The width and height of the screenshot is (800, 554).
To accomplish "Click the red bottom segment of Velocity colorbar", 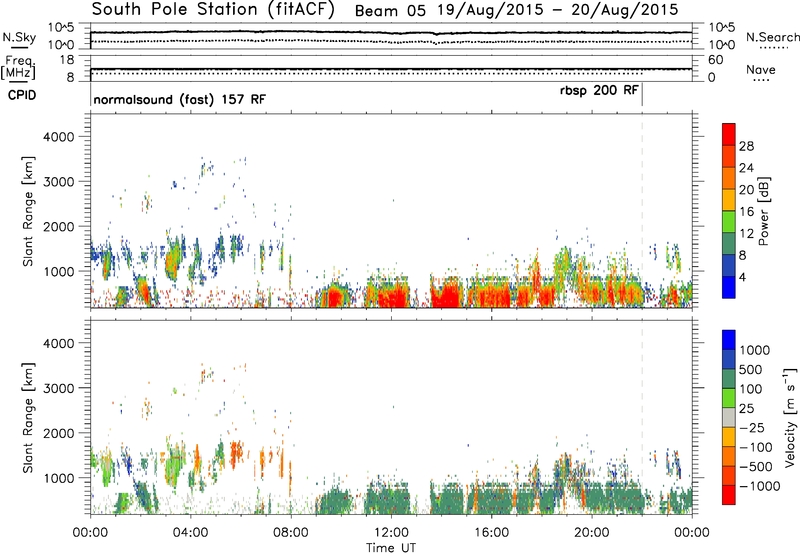I will pyautogui.click(x=729, y=495).
